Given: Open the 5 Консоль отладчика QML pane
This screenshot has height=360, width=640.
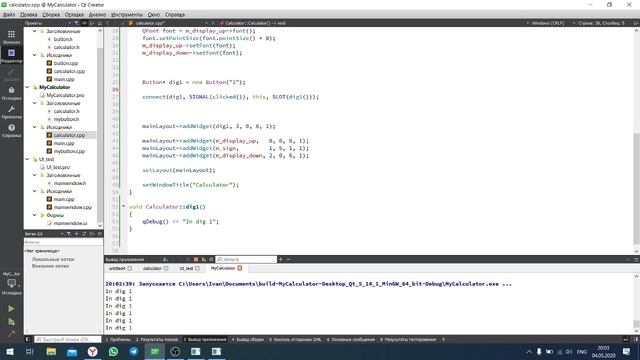Looking at the screenshot, I should pos(295,340).
